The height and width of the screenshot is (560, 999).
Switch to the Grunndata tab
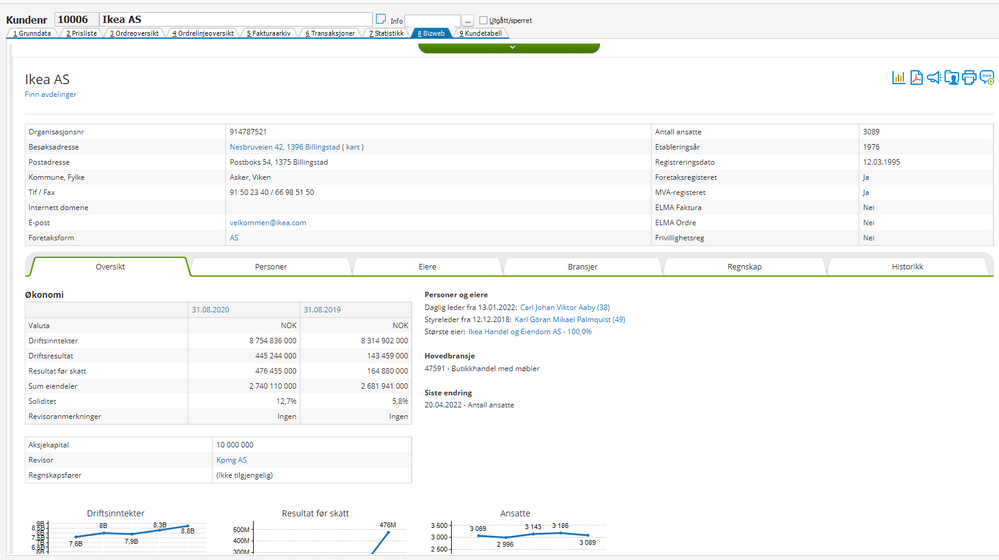[32, 33]
